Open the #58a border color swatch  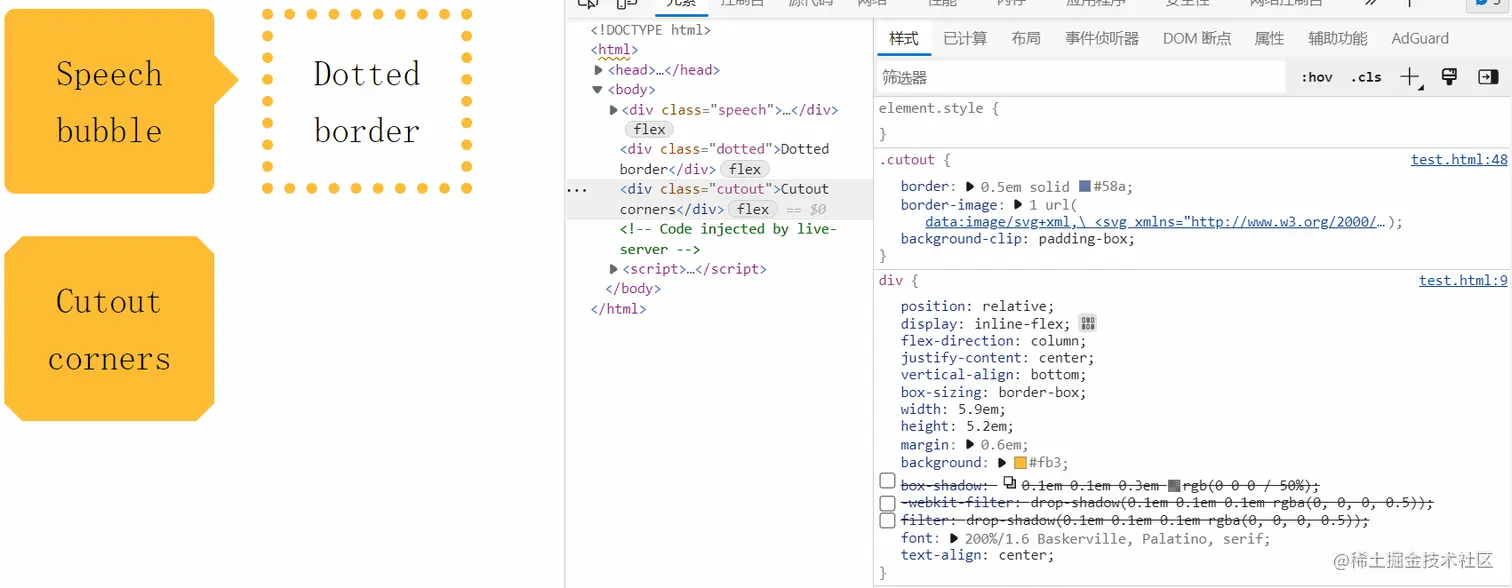click(x=1085, y=187)
